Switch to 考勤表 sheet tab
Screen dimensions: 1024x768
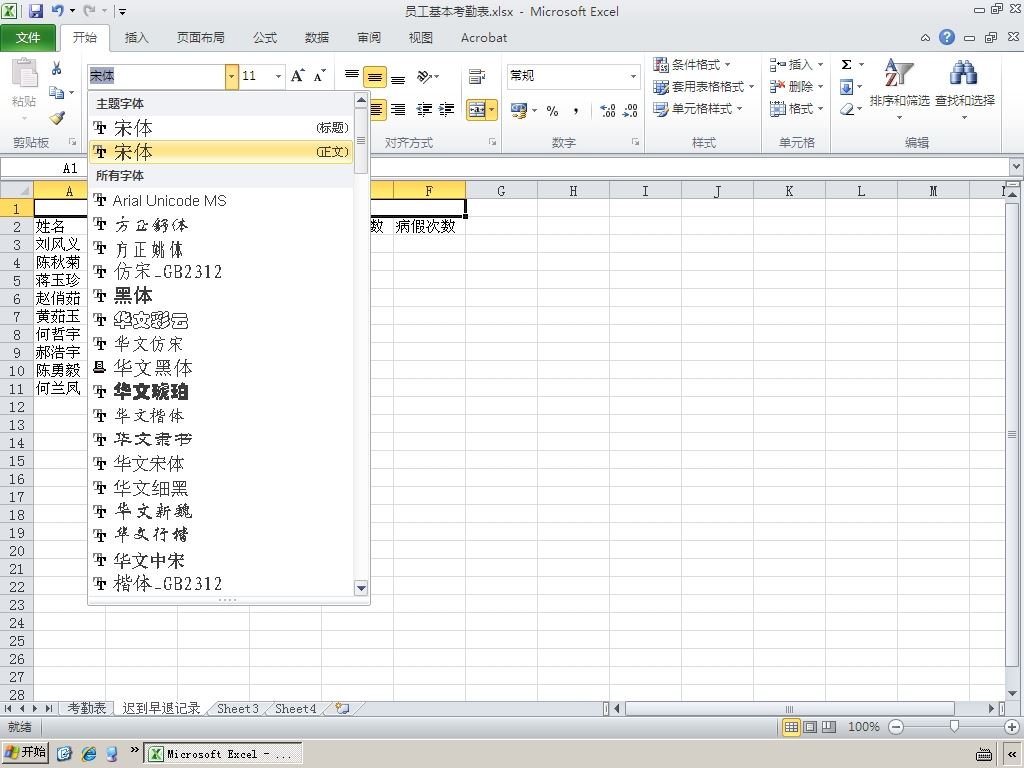pos(87,709)
